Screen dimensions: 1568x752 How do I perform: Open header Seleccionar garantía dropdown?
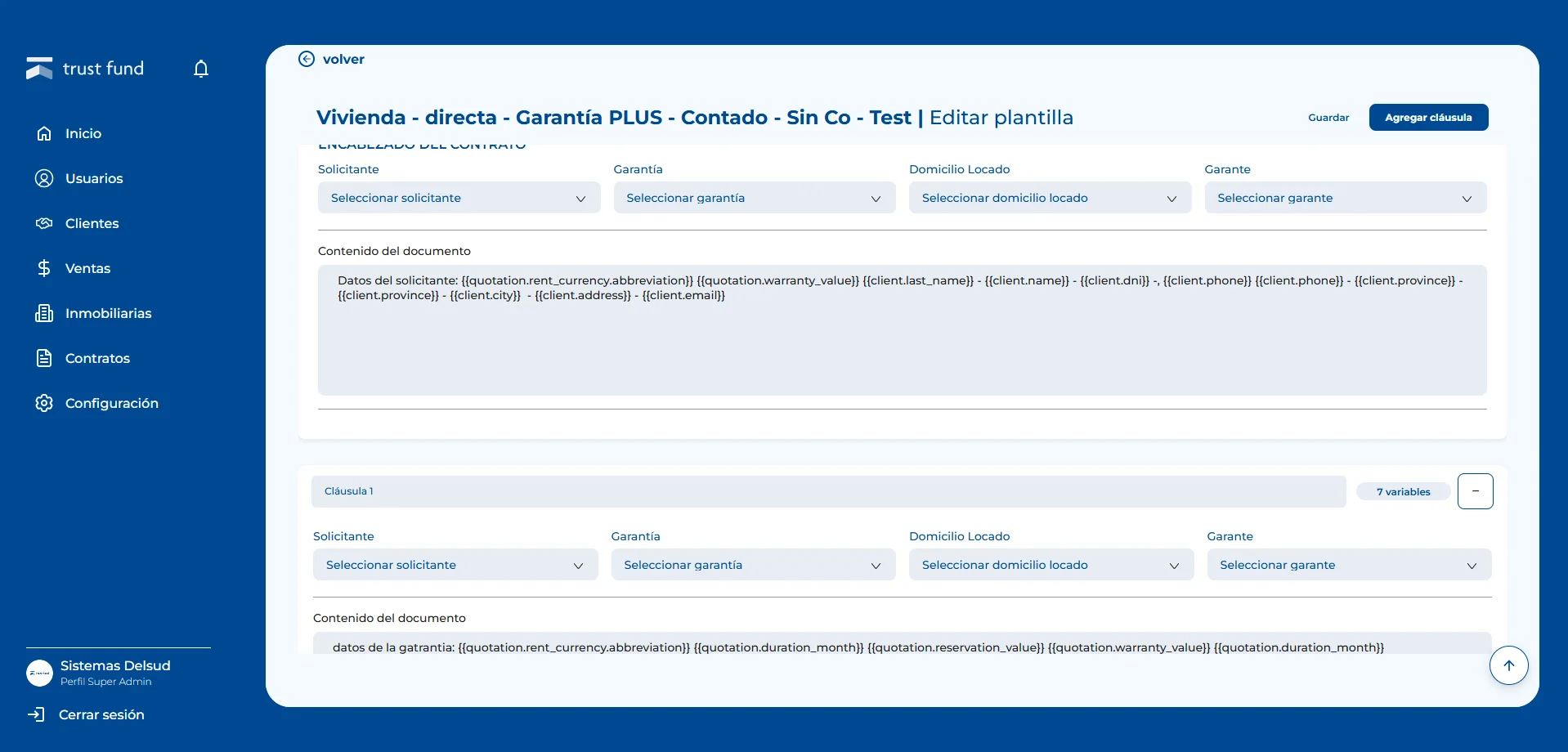click(755, 198)
